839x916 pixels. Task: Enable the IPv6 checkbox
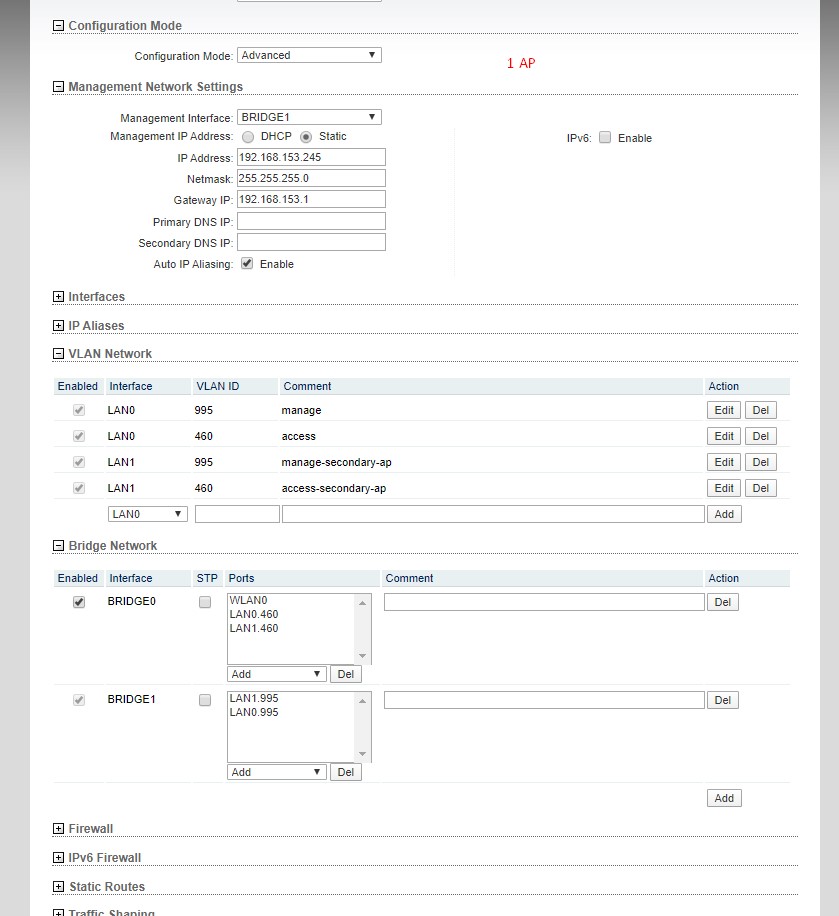605,138
